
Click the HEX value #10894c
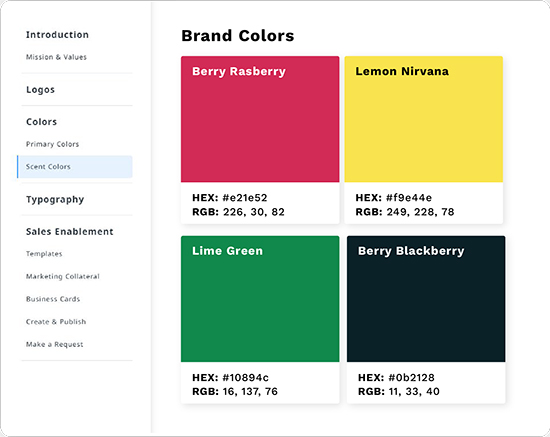246,377
